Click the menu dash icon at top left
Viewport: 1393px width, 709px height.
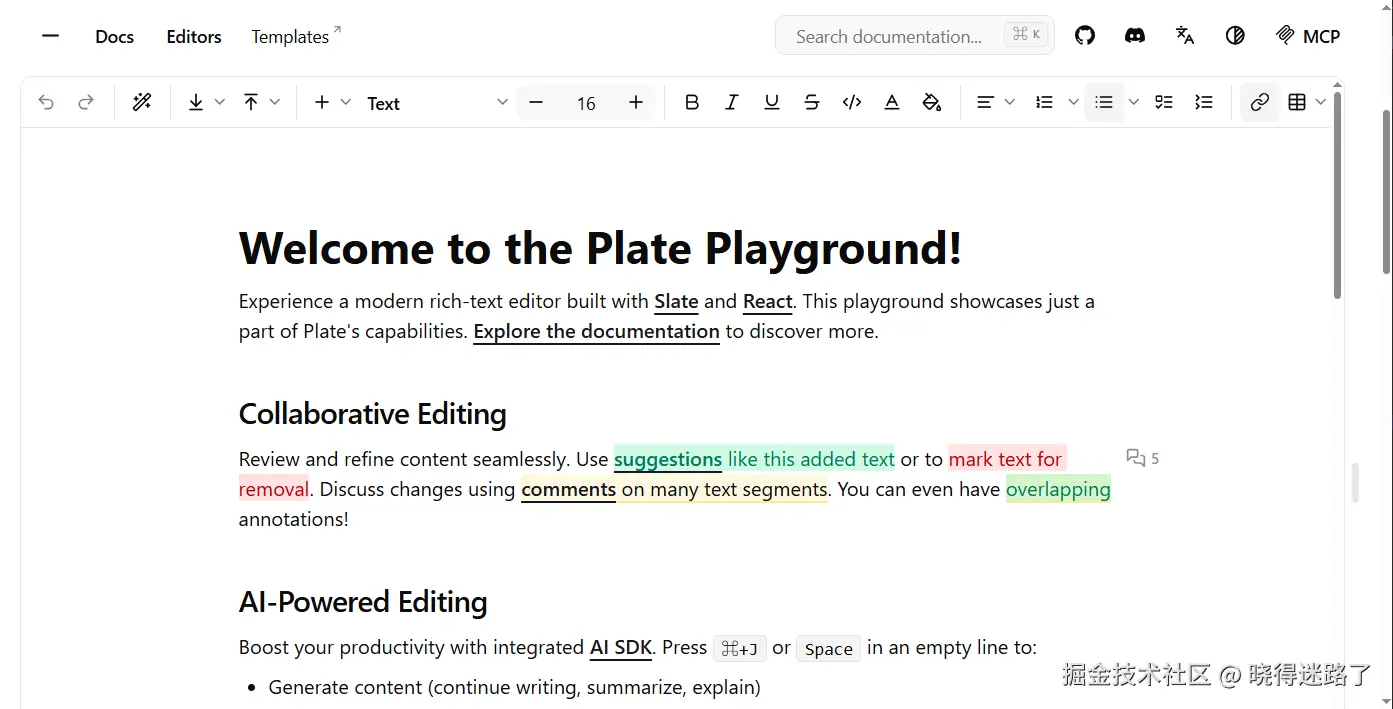(x=50, y=36)
